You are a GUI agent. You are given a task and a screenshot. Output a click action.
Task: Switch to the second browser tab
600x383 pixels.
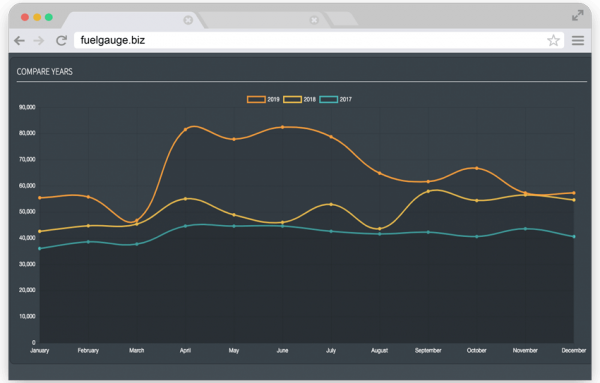(264, 20)
